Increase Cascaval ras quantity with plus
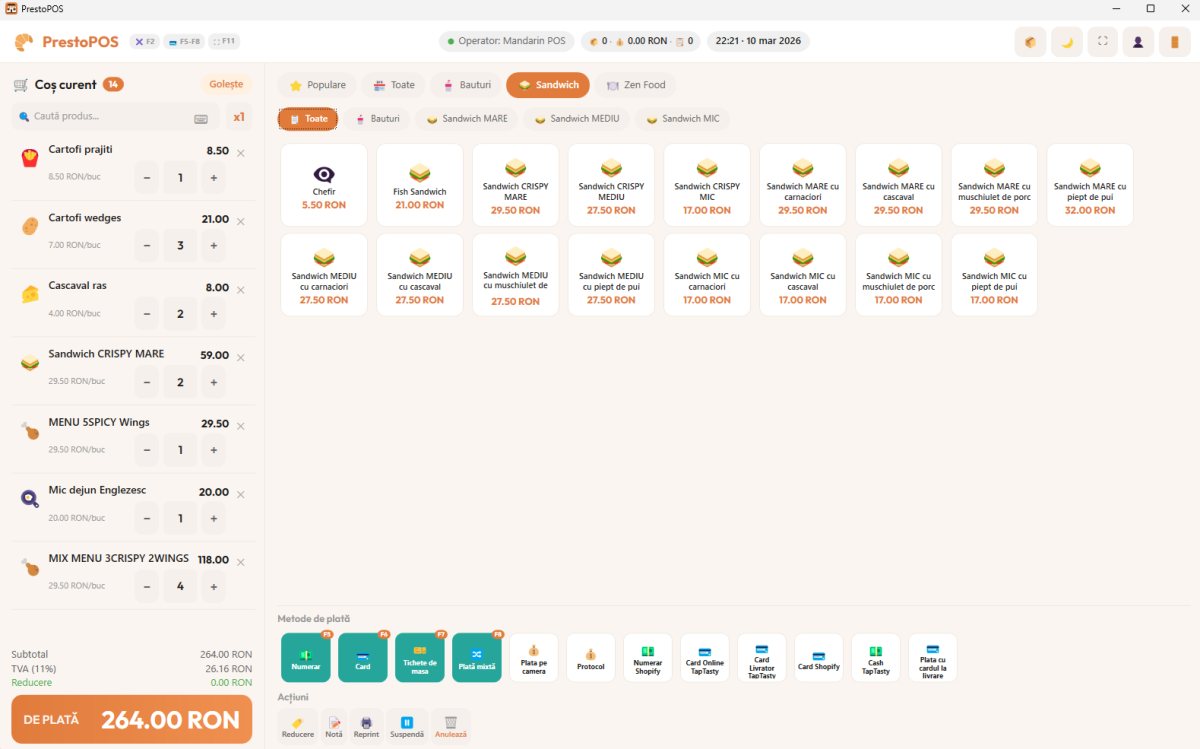Viewport: 1200px width, 749px height. tap(213, 314)
